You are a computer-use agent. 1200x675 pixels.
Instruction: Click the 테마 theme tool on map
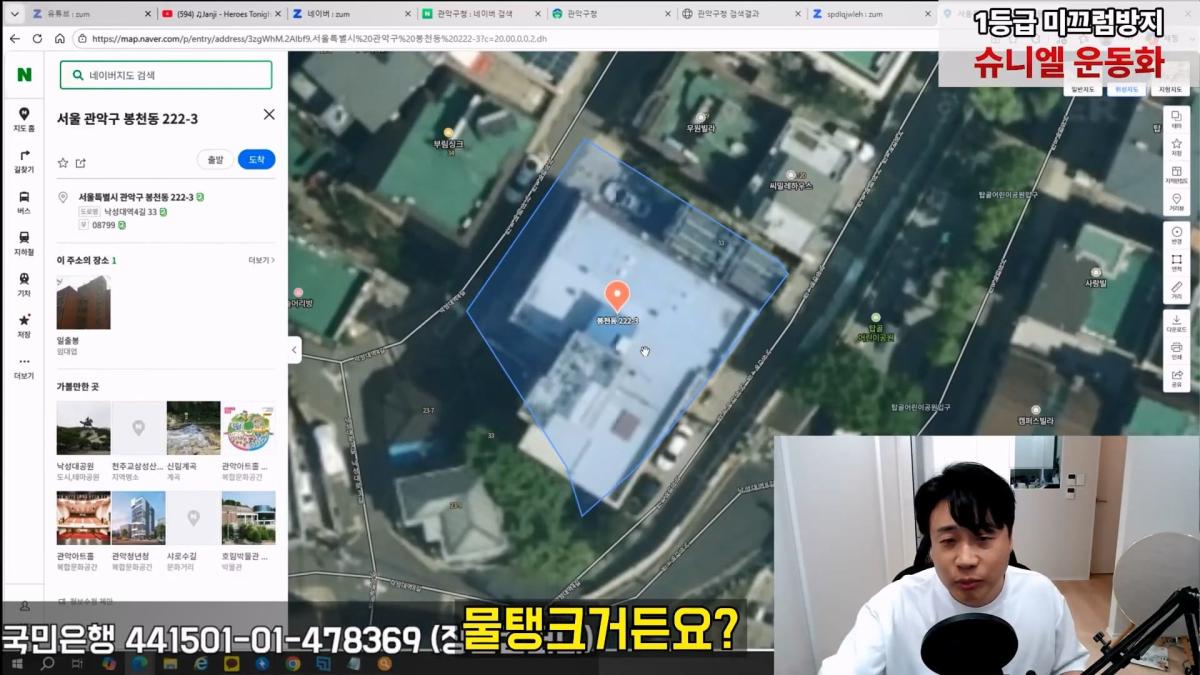pos(1176,121)
